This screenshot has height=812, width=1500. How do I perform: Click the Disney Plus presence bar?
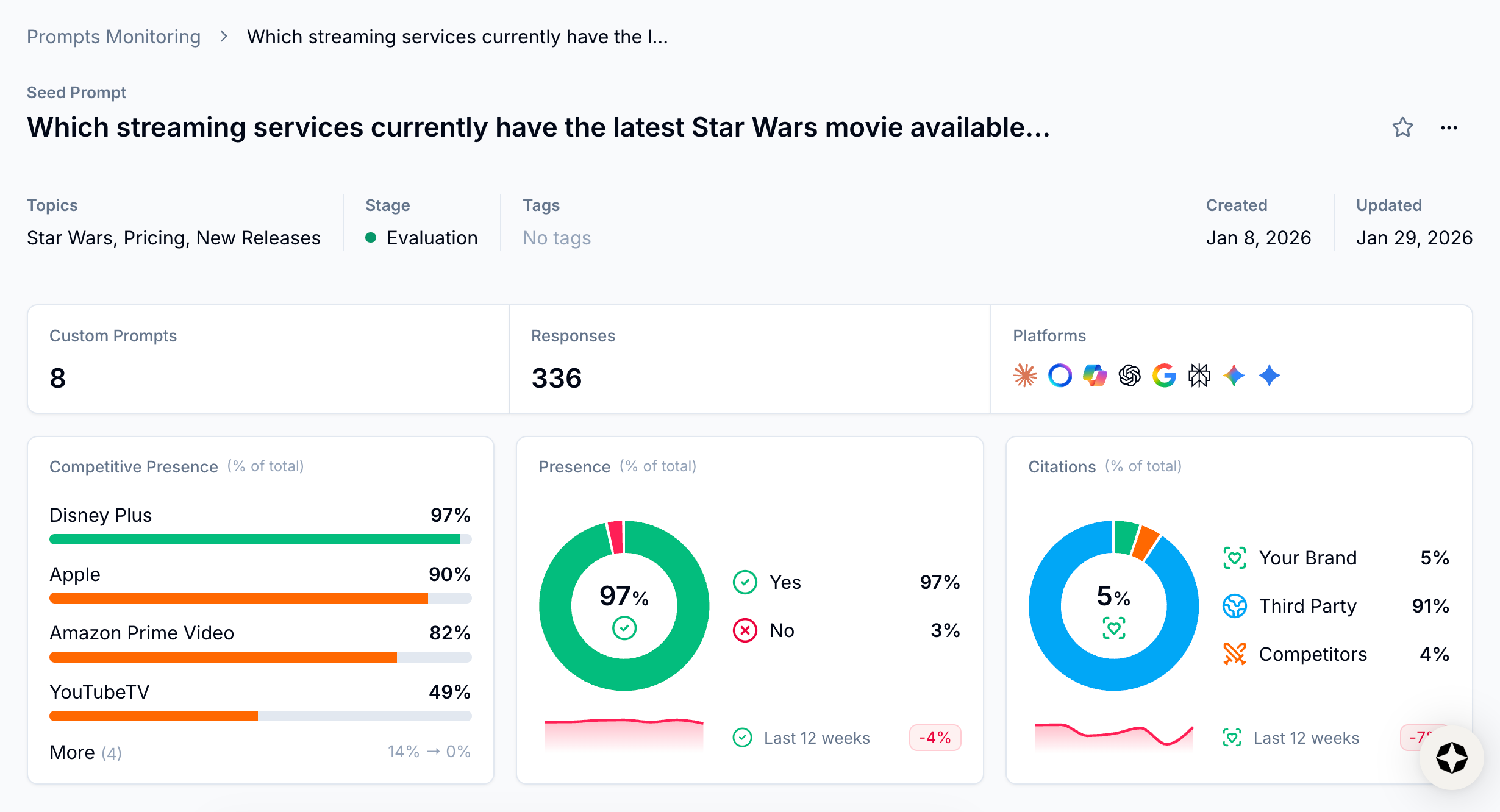260,539
